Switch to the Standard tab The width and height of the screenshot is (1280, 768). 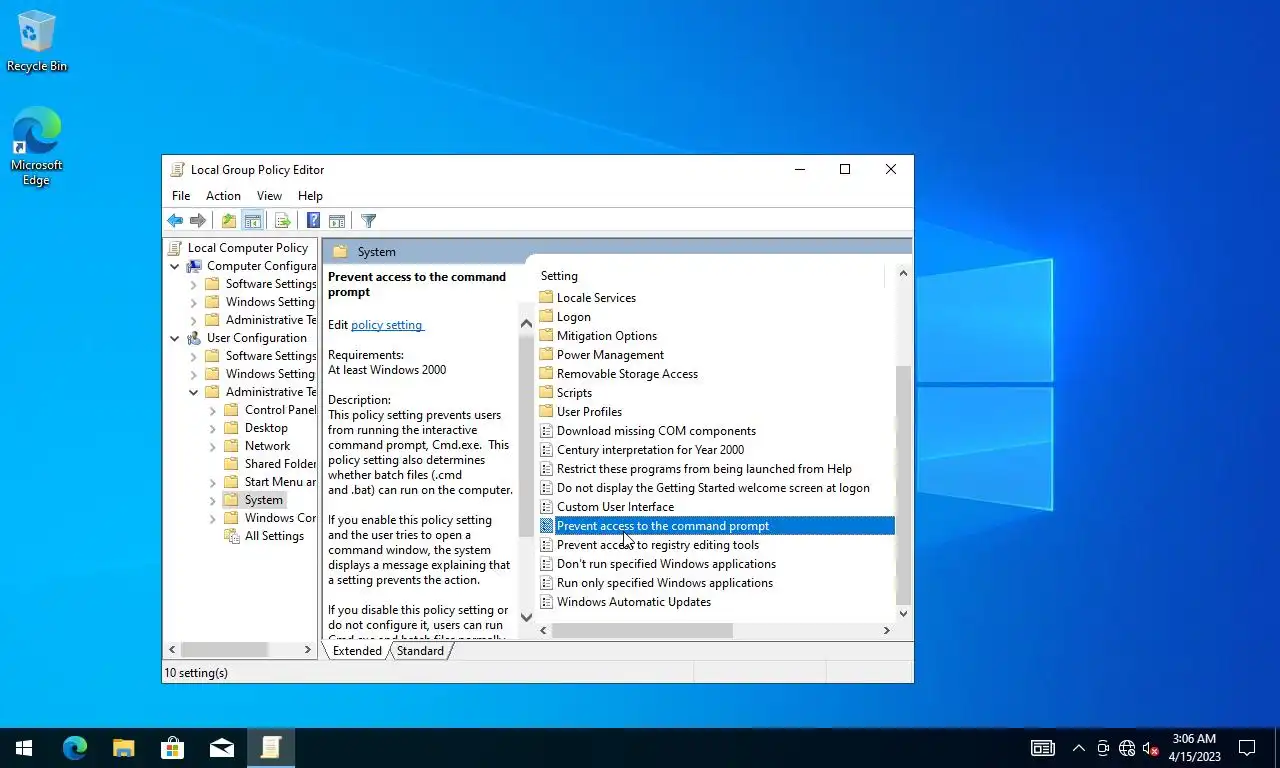coord(420,651)
